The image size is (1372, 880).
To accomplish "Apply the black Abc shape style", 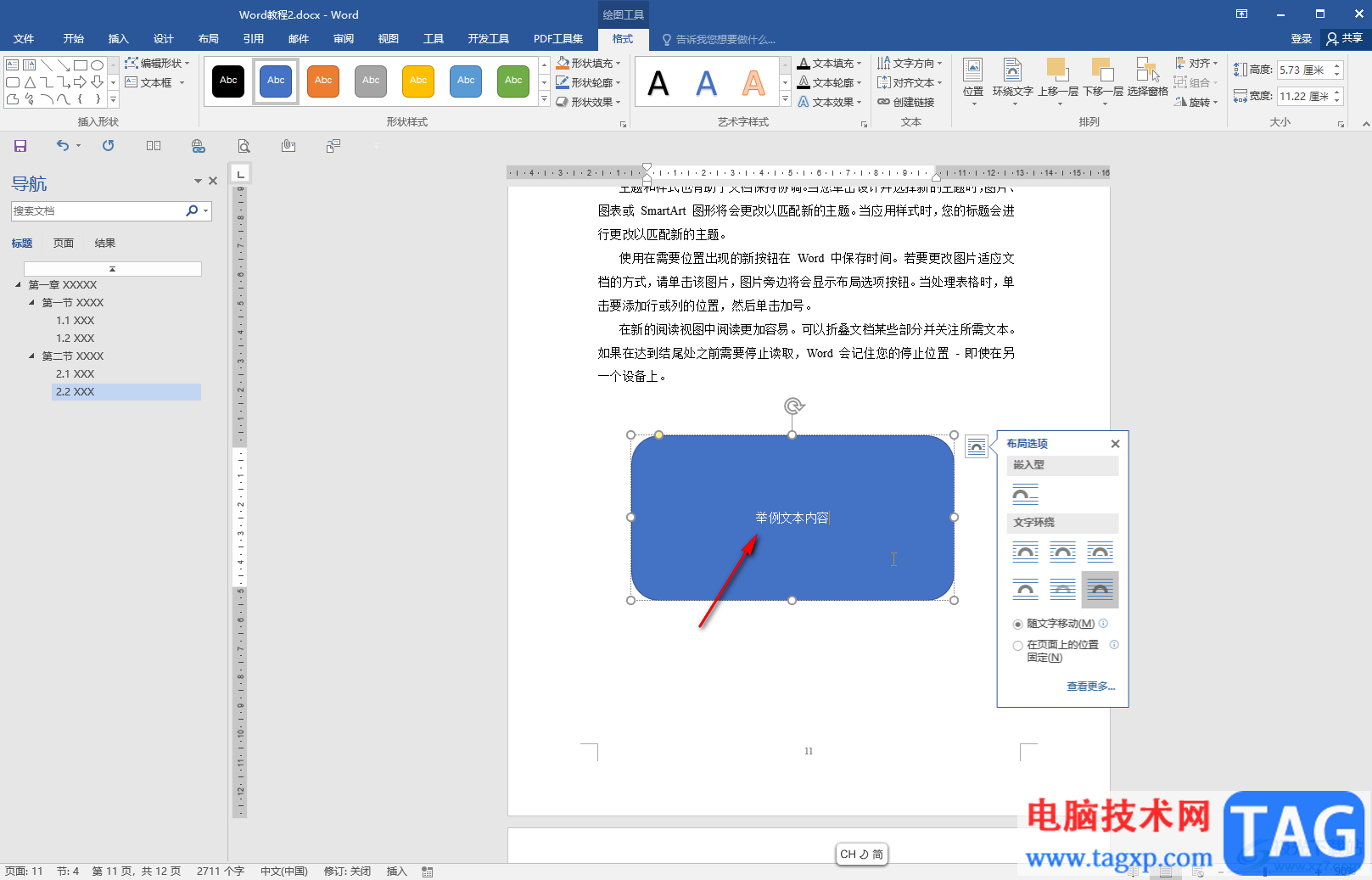I will coord(228,81).
